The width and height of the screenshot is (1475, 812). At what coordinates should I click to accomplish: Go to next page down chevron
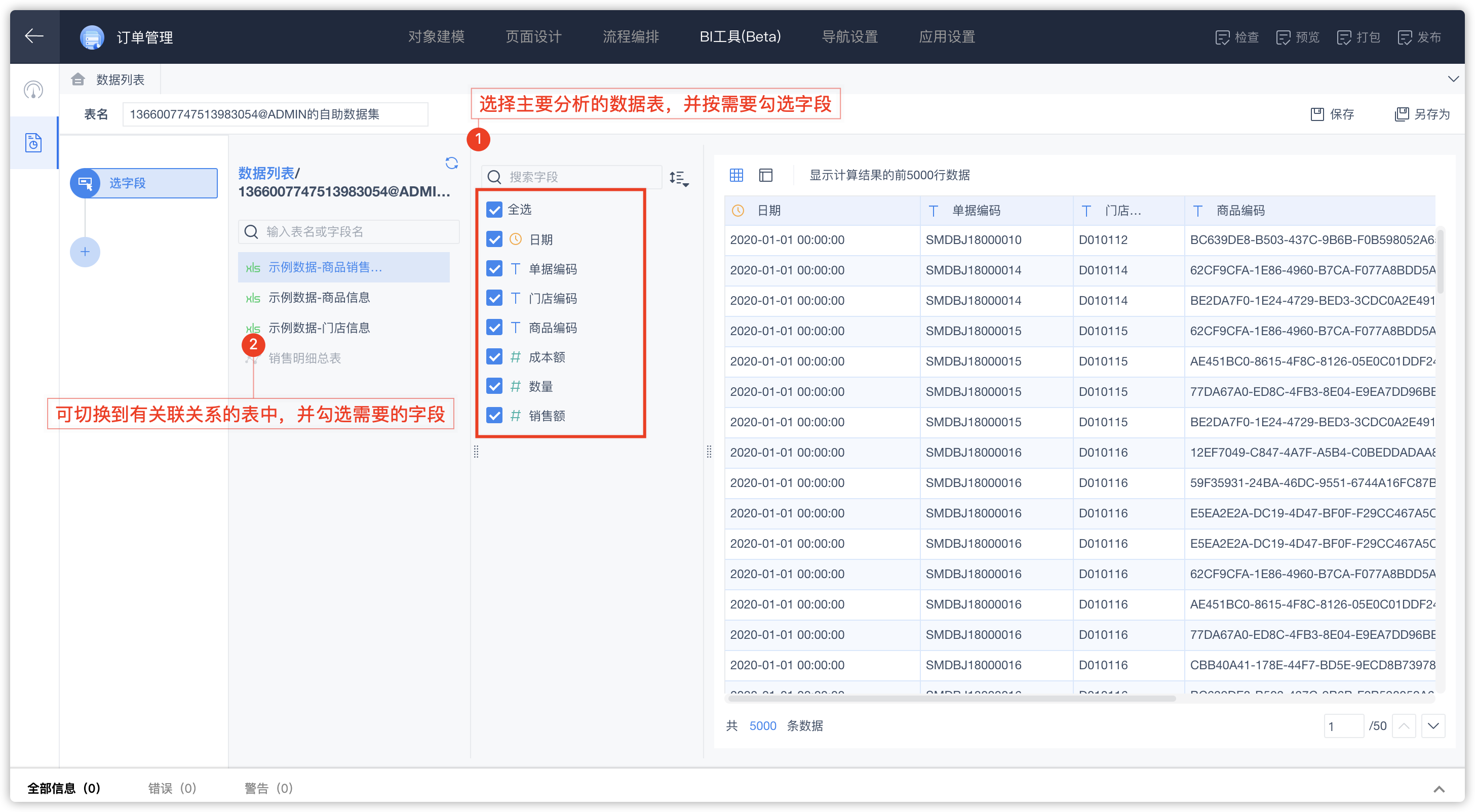point(1432,725)
